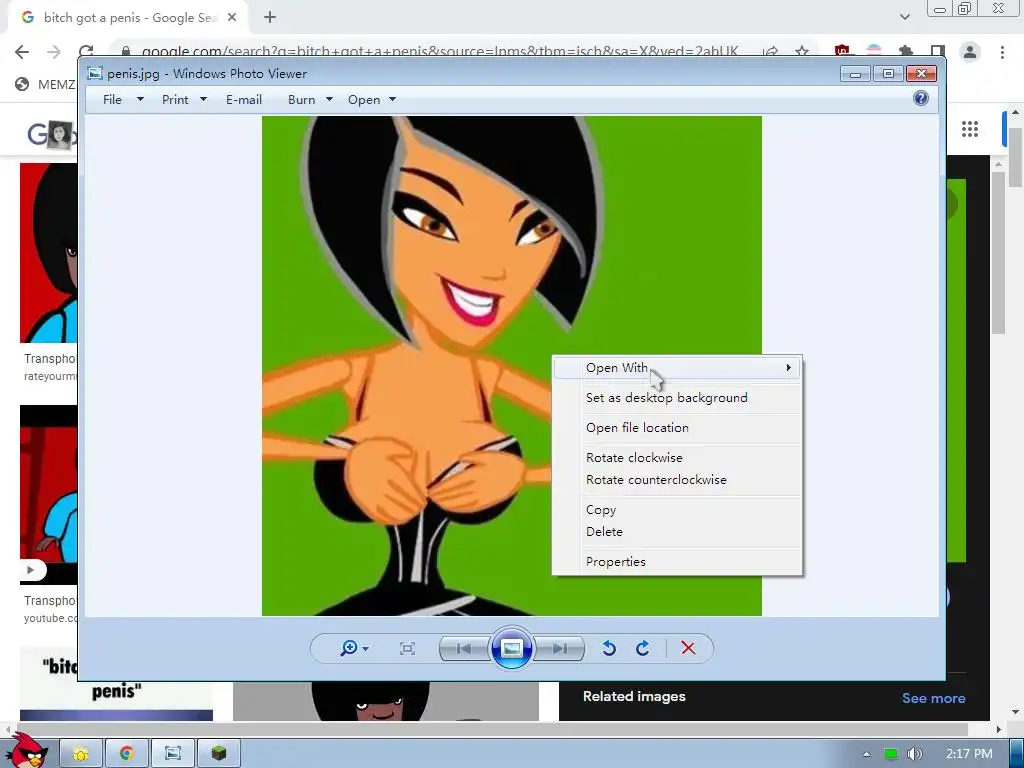The width and height of the screenshot is (1024, 768).
Task: Open the Google apps grid
Action: 970,129
